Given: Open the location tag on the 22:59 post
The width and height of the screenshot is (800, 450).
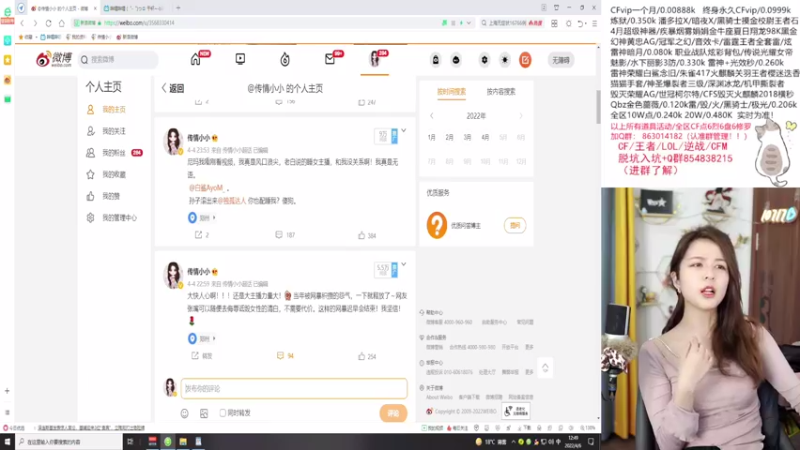Looking at the screenshot, I should pyautogui.click(x=202, y=338).
